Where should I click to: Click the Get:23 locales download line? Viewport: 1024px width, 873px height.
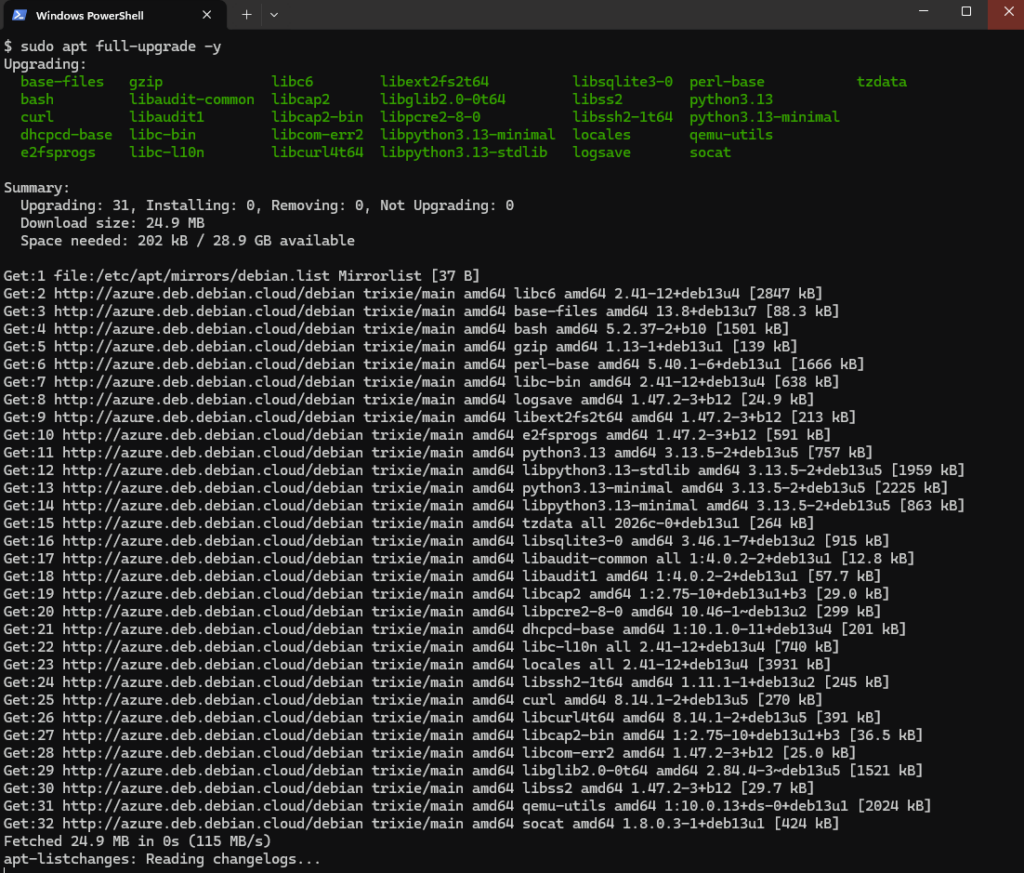(417, 665)
